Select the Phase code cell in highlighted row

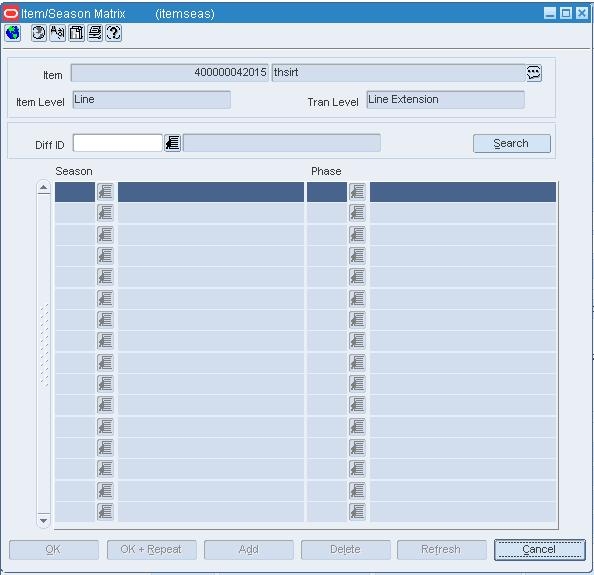pos(327,192)
